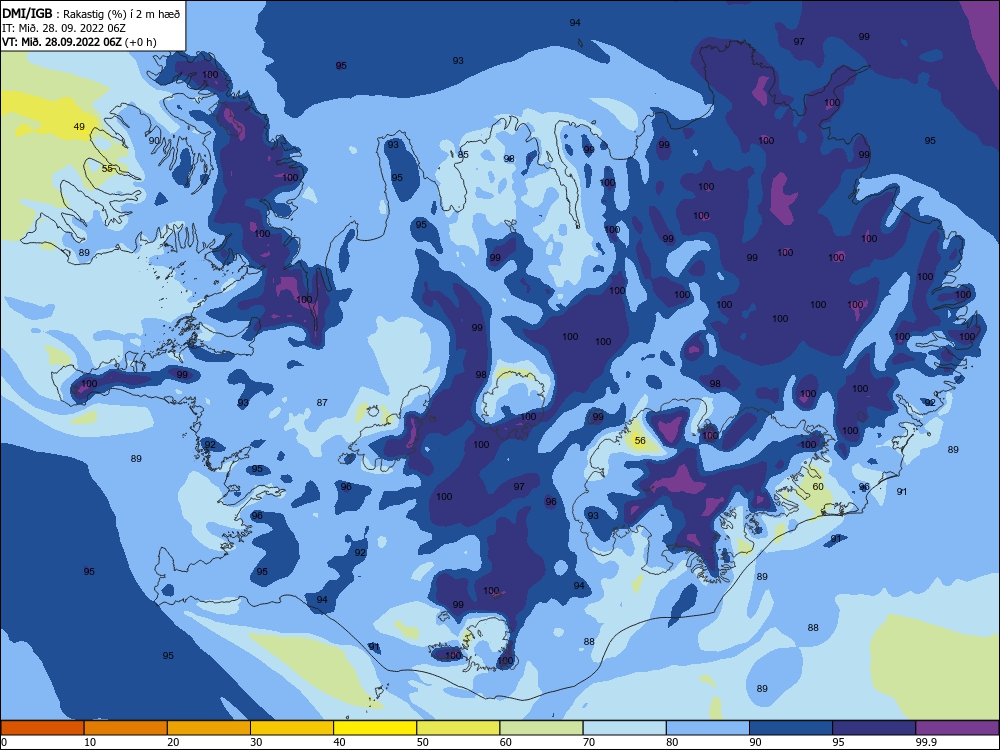
Task: Select the pale yellow 50–60 legend swatch
Action: 458,728
